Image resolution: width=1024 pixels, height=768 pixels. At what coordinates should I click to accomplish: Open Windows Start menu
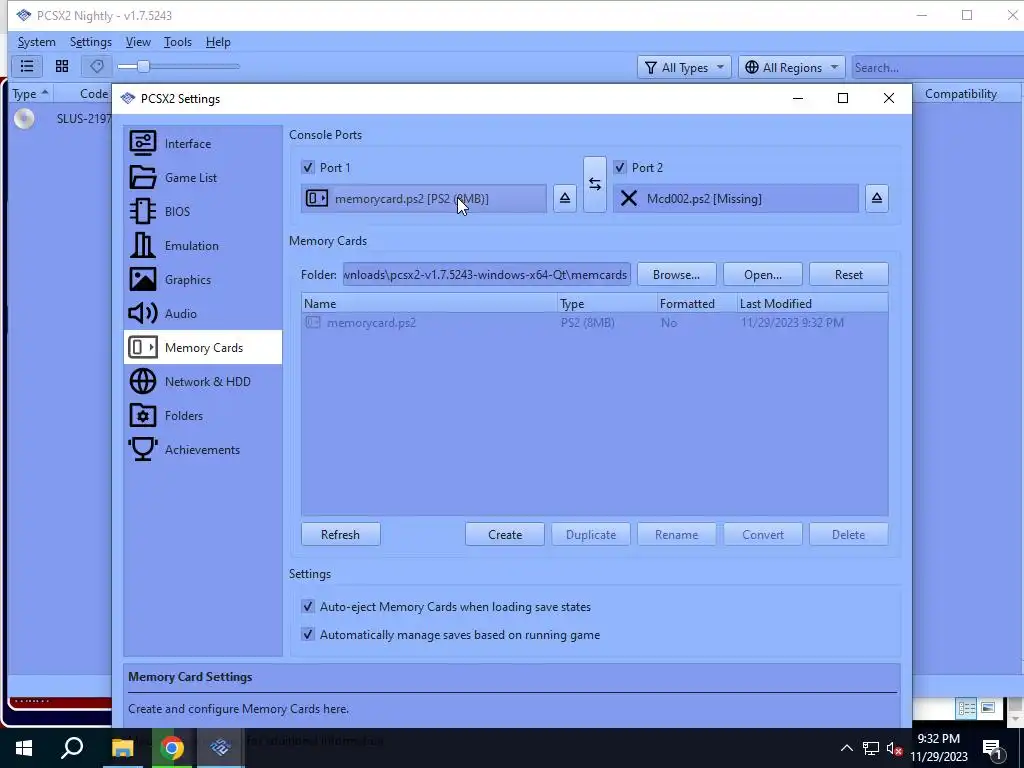tap(24, 748)
